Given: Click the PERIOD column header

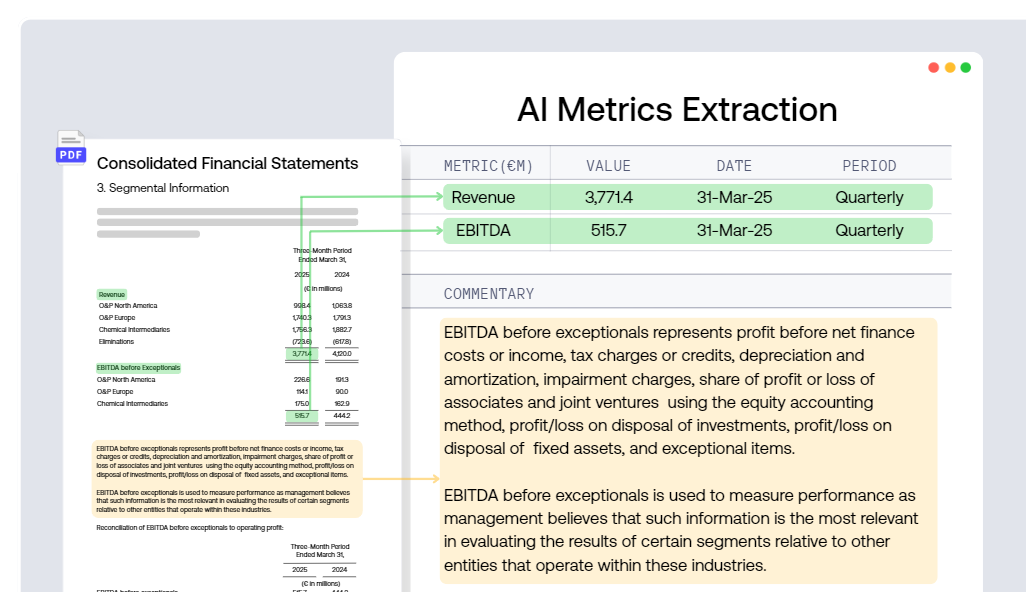Looking at the screenshot, I should click(x=869, y=166).
